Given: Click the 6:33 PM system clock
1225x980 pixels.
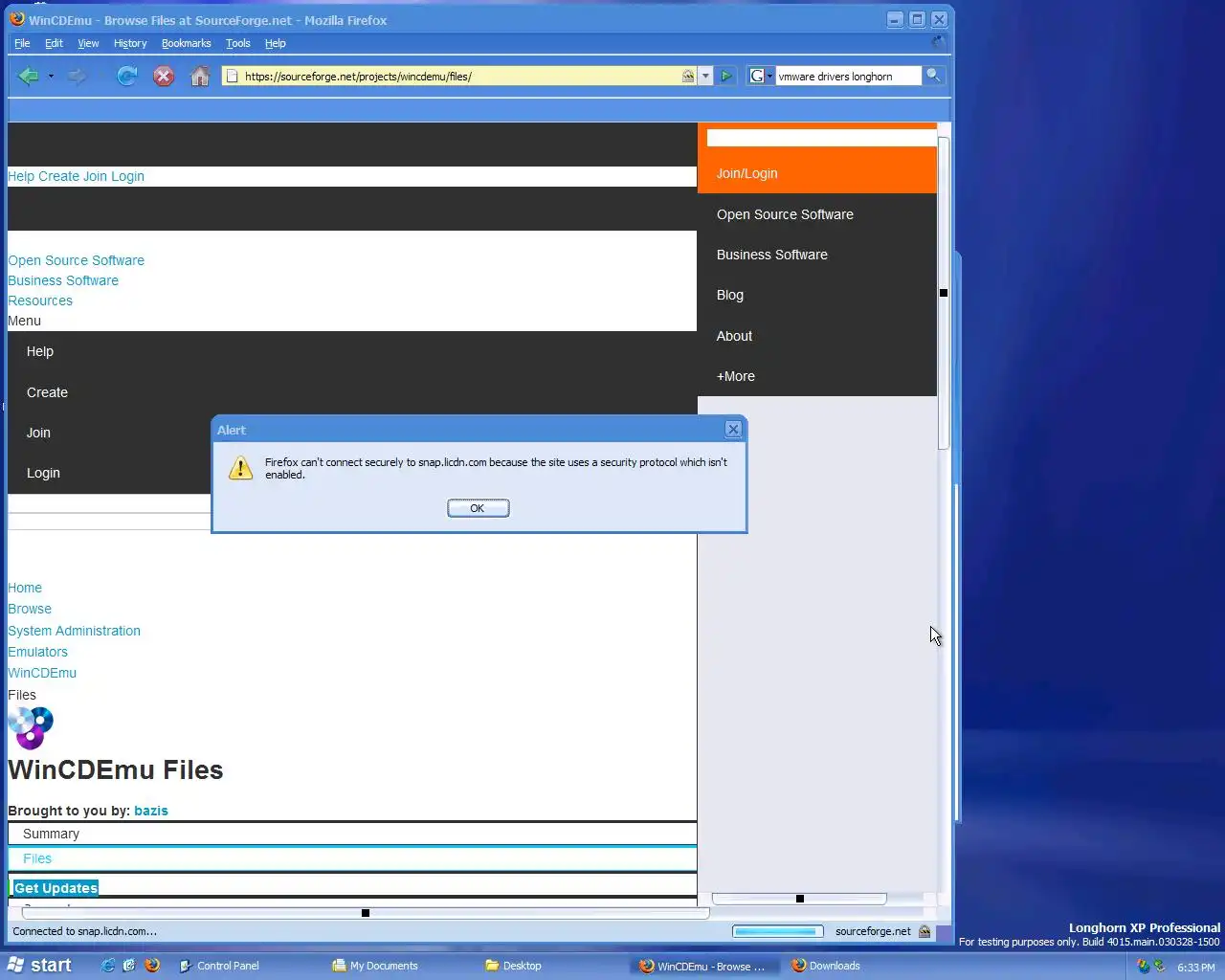Looking at the screenshot, I should coord(1196,968).
